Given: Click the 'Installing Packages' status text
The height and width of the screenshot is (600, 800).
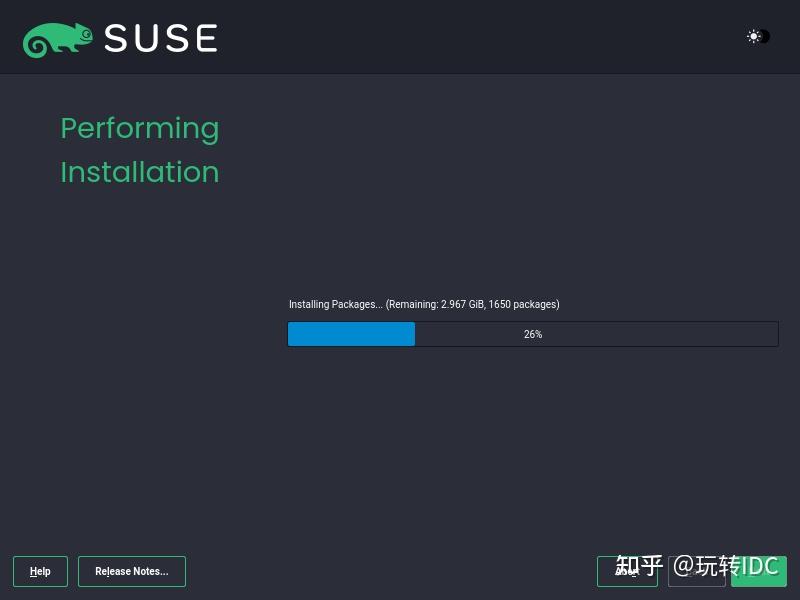Looking at the screenshot, I should pyautogui.click(x=330, y=304).
